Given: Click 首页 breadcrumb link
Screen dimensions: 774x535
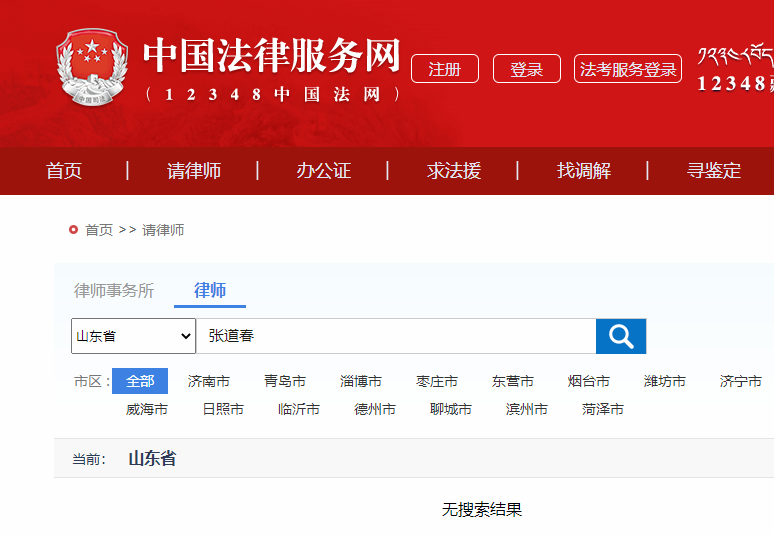Looking at the screenshot, I should 99,230.
